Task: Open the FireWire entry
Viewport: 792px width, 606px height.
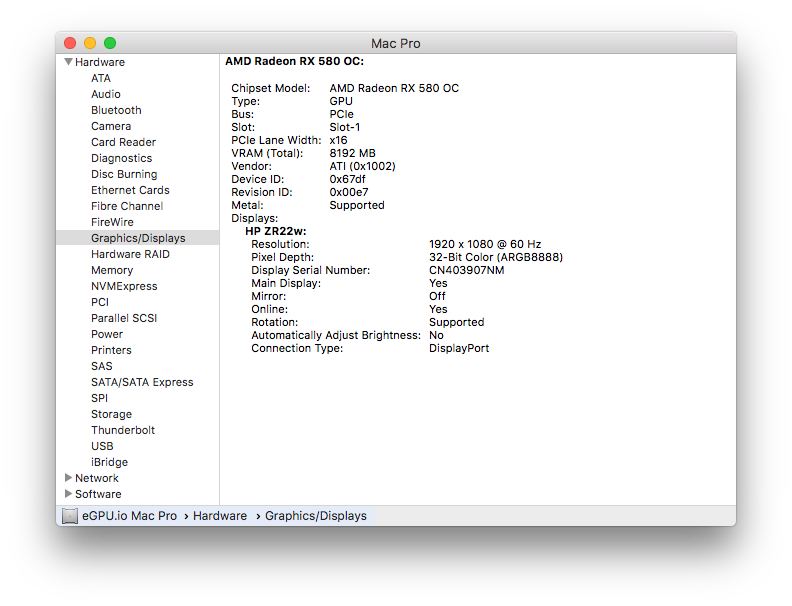Action: (x=112, y=222)
